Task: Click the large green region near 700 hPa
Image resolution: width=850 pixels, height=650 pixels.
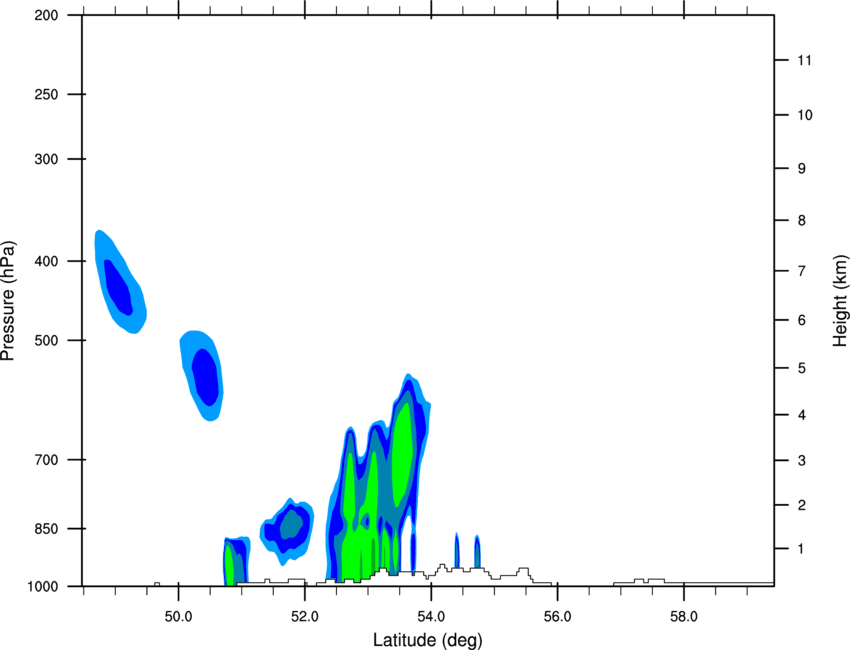Action: coord(402,453)
